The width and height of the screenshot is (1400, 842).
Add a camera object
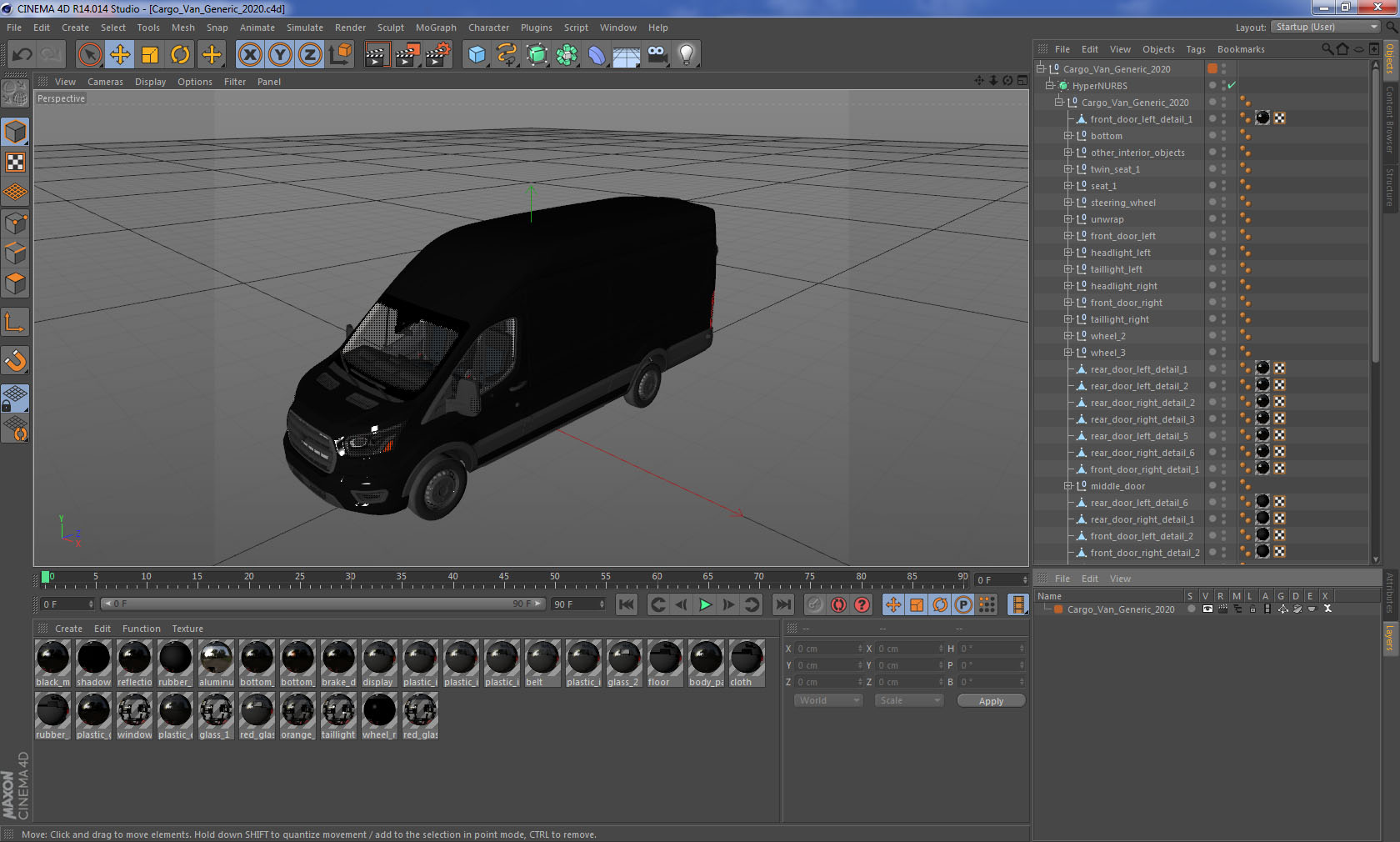click(x=657, y=55)
